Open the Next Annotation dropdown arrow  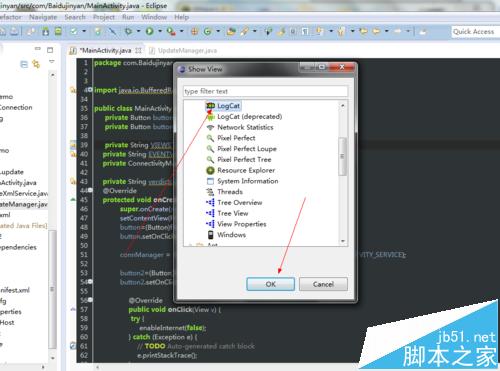point(331,32)
